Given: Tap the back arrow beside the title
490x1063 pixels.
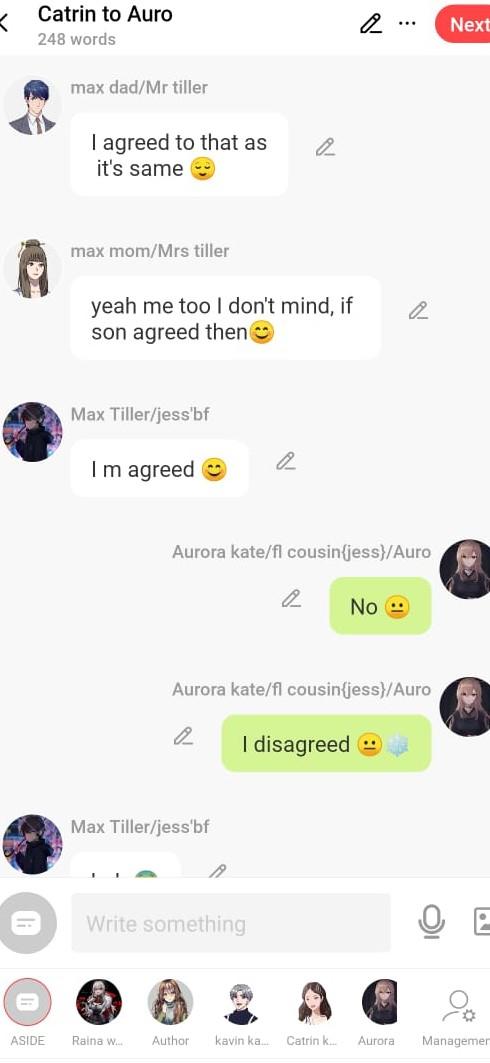Looking at the screenshot, I should [4, 24].
